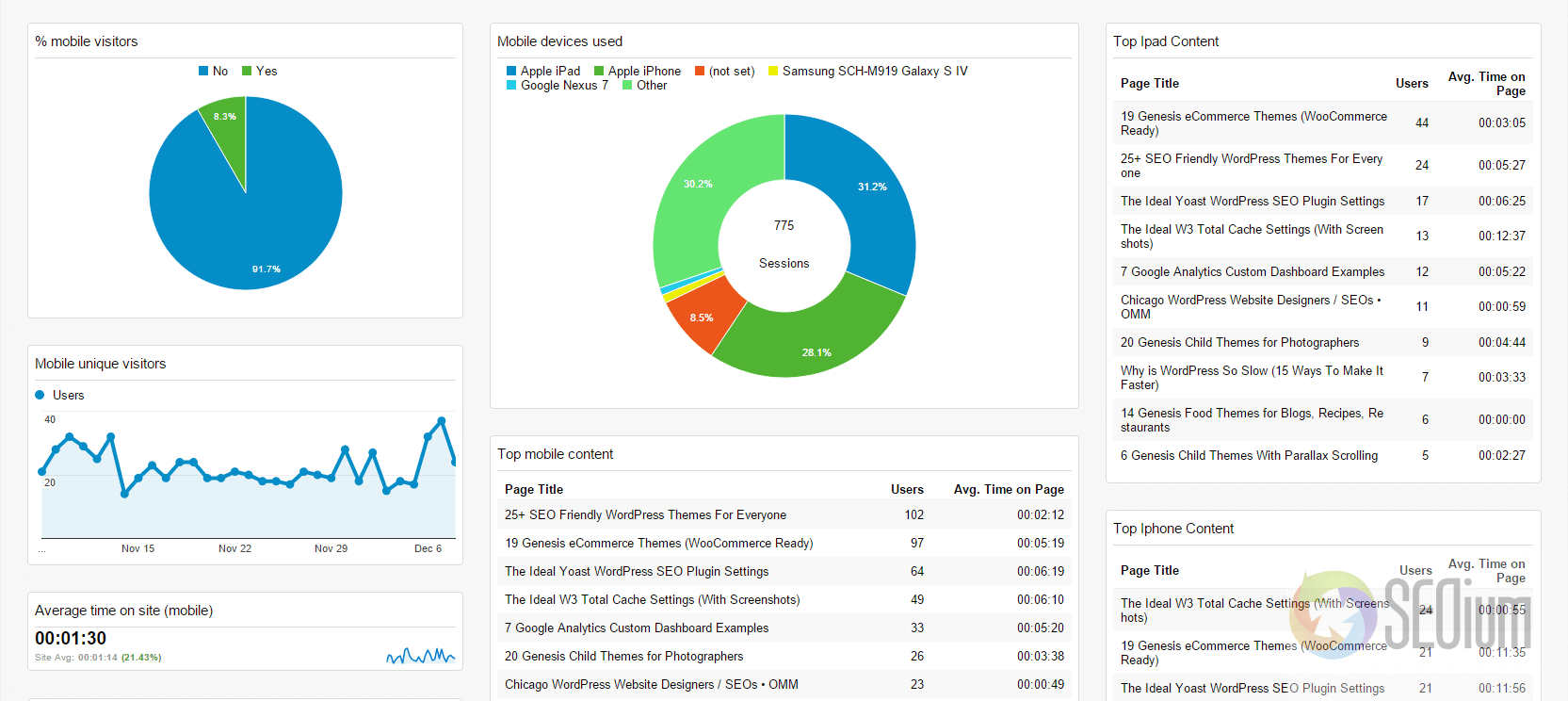The height and width of the screenshot is (701, 1568).
Task: Click the 'Mobile devices used' widget title
Action: pos(559,41)
